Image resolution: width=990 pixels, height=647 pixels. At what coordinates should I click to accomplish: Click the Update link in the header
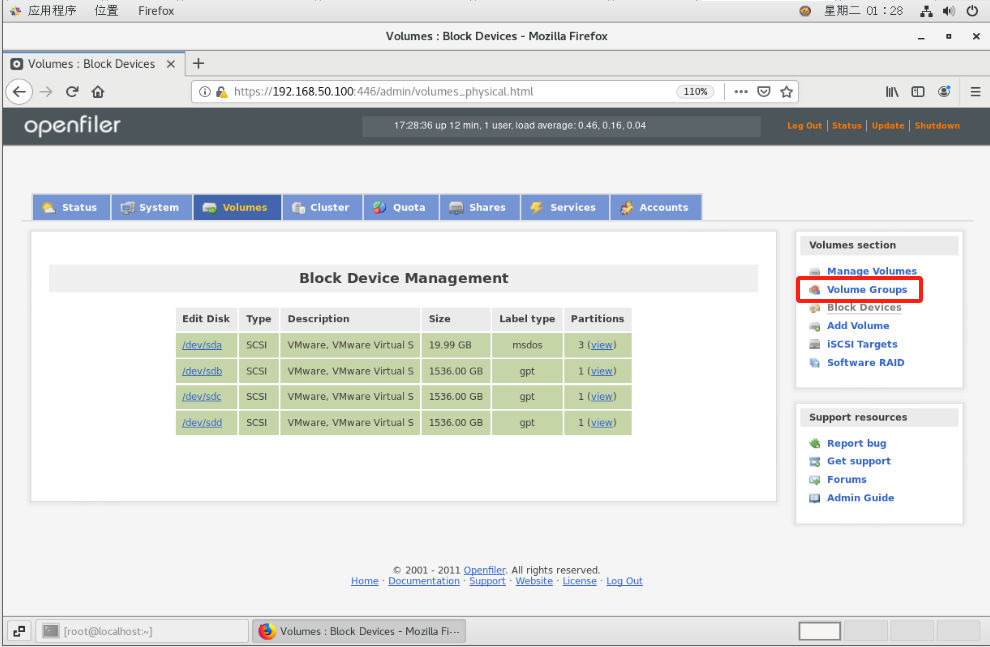[x=888, y=126]
